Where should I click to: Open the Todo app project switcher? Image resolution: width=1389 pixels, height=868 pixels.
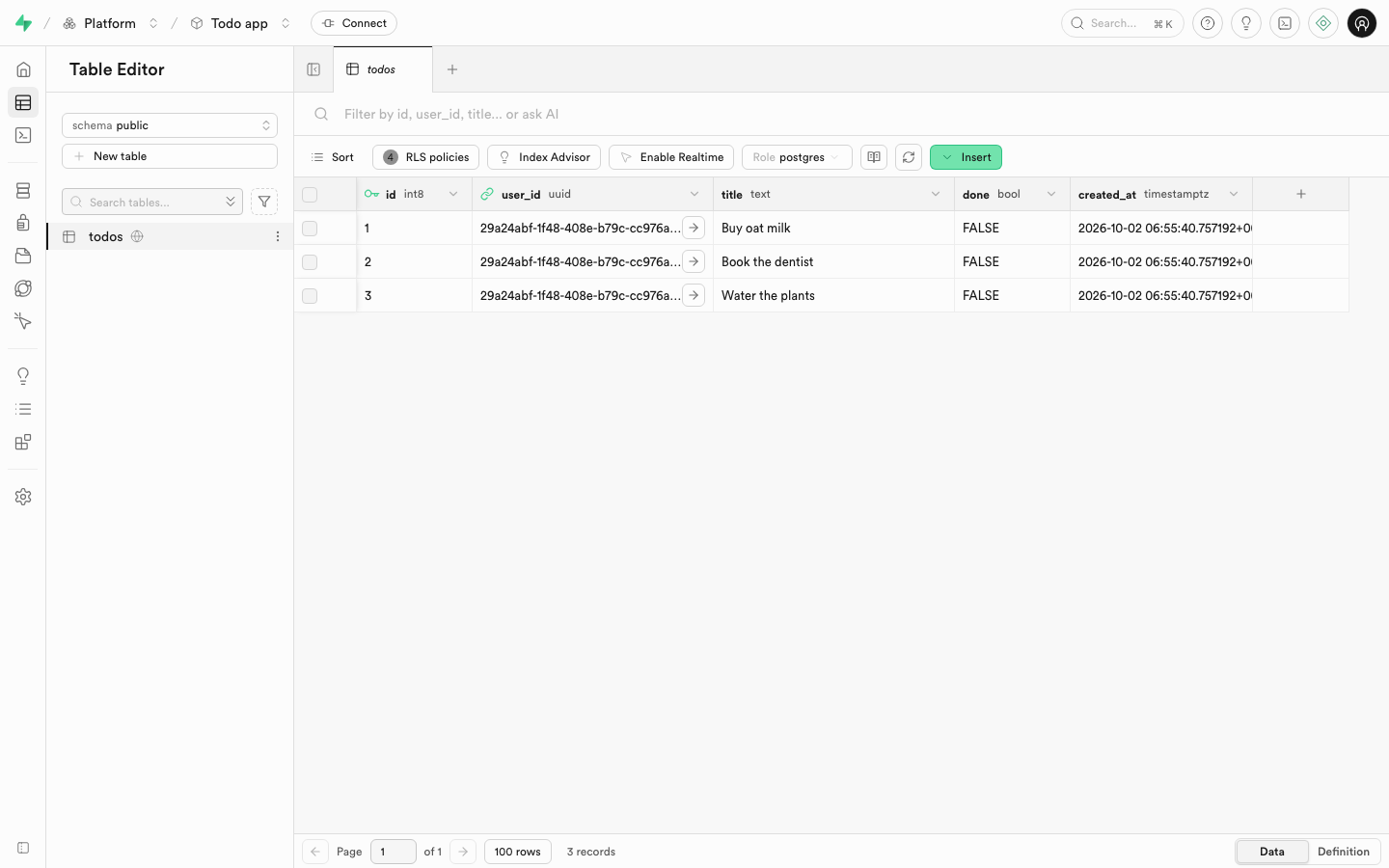(x=286, y=23)
